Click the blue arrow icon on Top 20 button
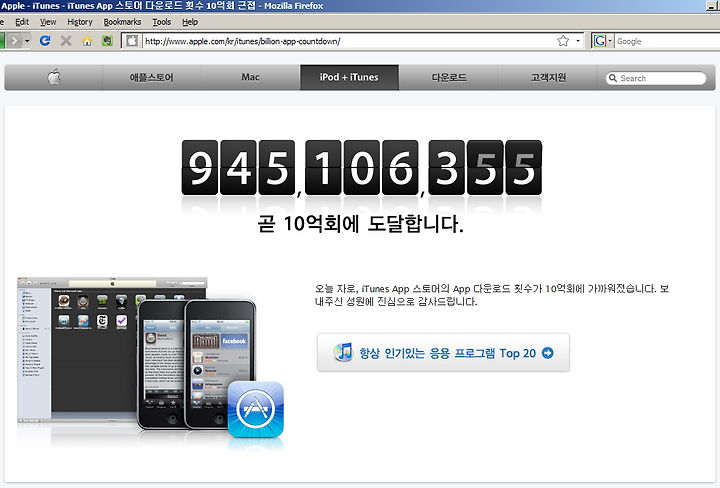Image resolution: width=720 pixels, height=488 pixels. 547,353
